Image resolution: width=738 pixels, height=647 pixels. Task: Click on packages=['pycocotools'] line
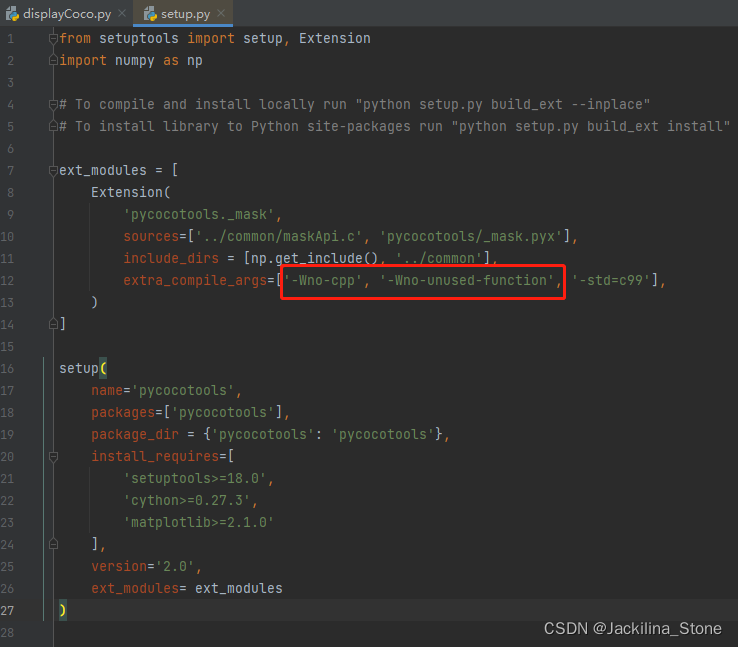coord(191,413)
